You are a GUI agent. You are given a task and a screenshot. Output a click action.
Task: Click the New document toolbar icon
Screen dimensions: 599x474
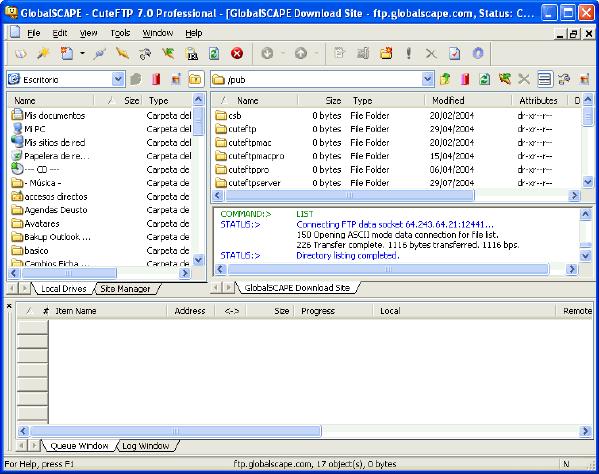(x=67, y=54)
